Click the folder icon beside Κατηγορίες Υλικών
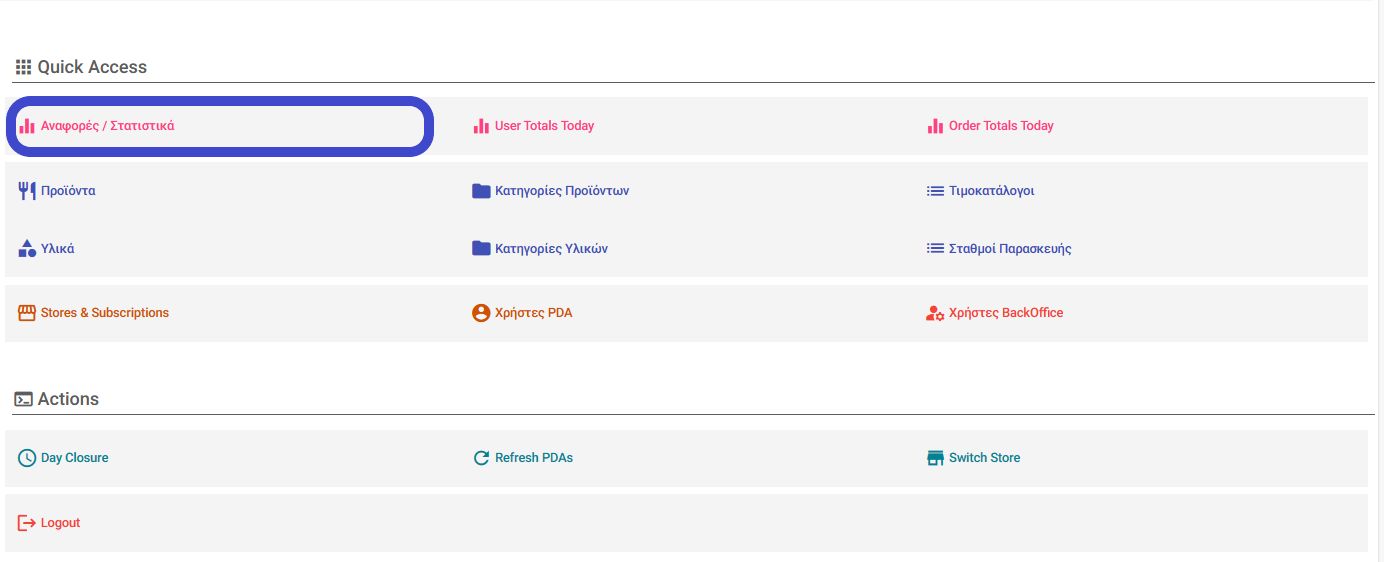 click(x=481, y=248)
